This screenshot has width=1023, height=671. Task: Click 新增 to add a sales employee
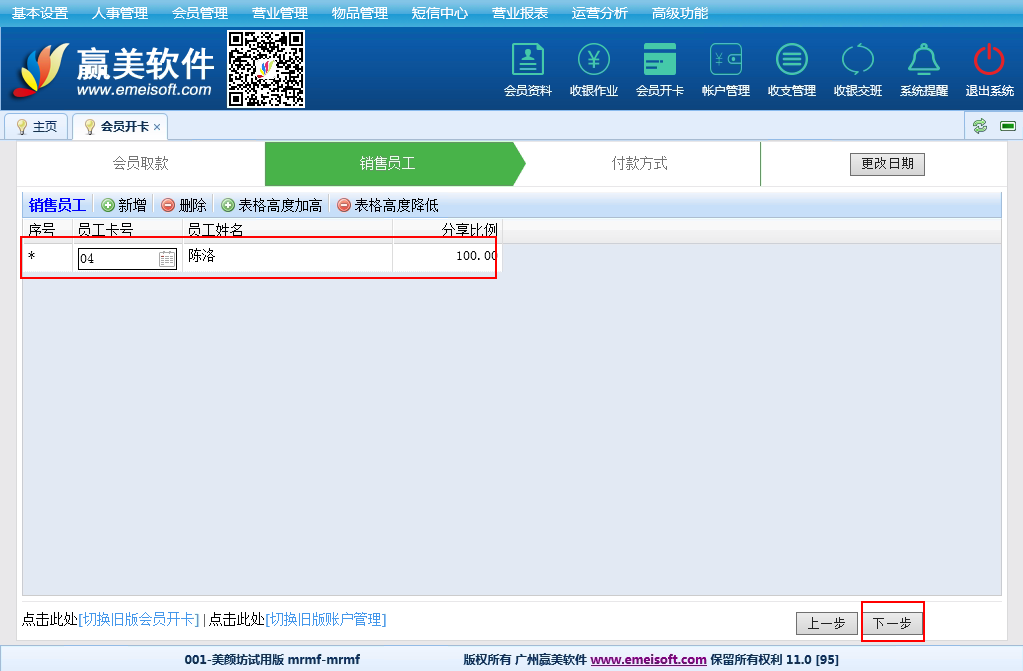pos(123,205)
